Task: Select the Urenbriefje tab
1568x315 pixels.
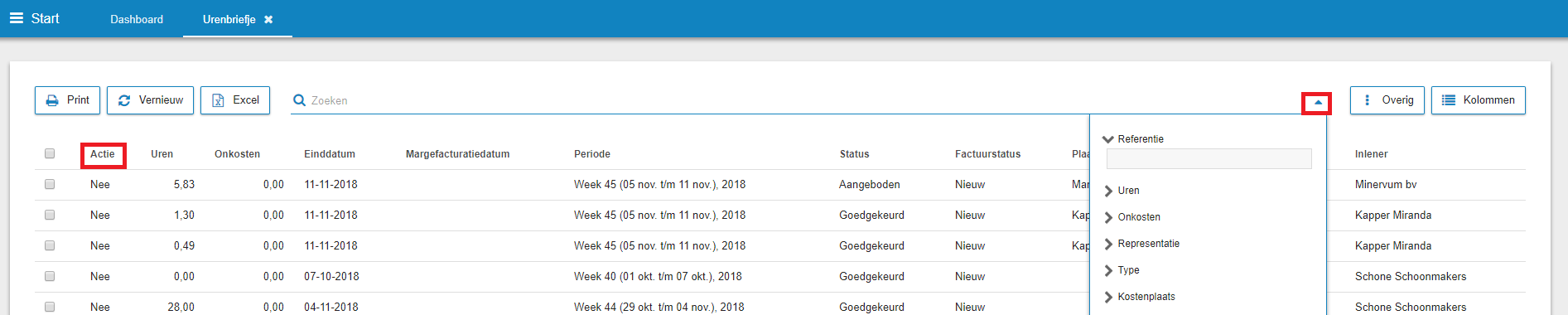Action: [x=229, y=19]
